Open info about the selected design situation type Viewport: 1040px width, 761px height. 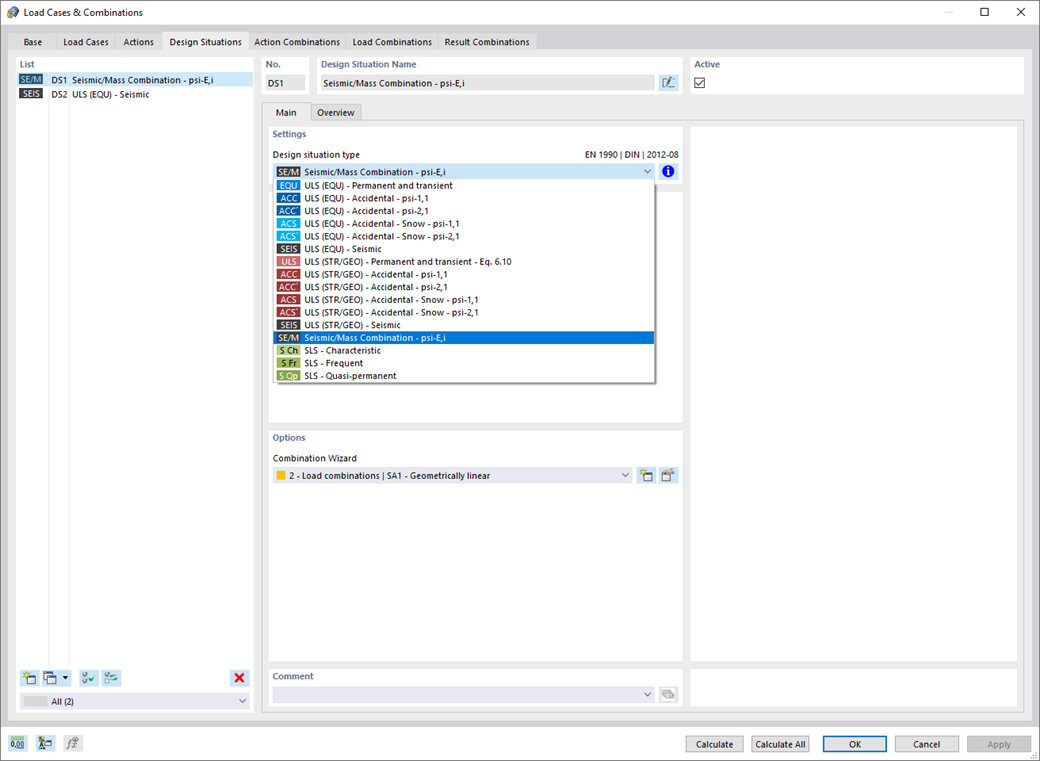pyautogui.click(x=667, y=171)
